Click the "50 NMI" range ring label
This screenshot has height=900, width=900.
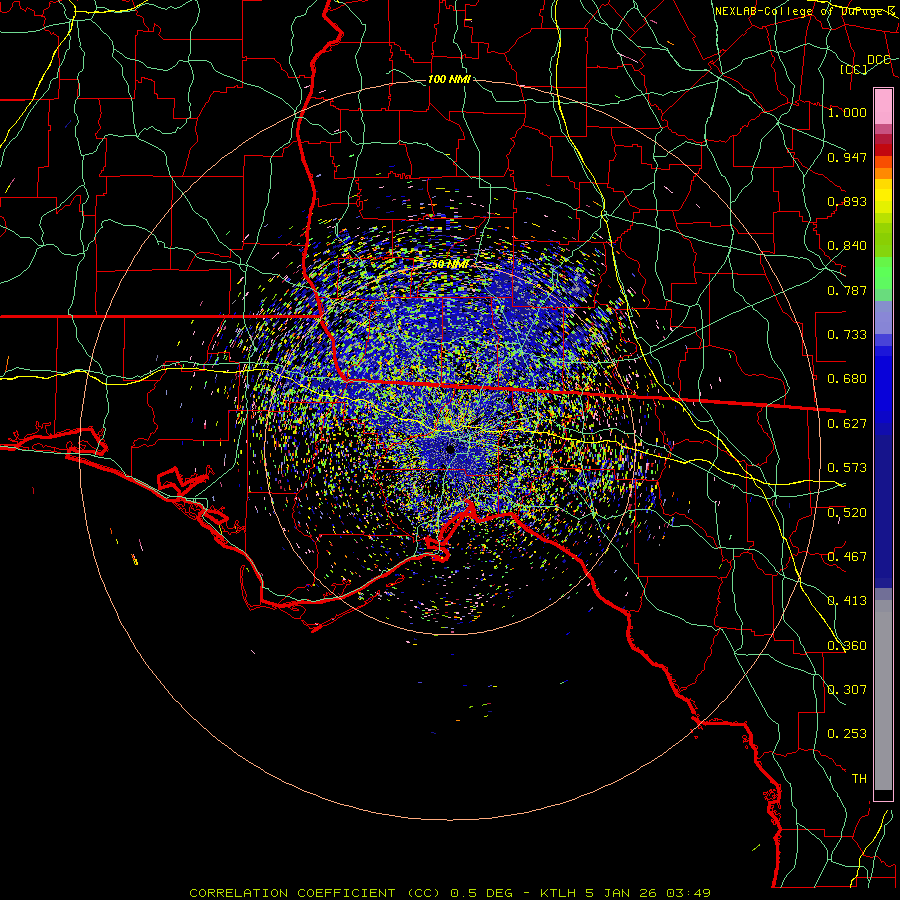[x=449, y=264]
